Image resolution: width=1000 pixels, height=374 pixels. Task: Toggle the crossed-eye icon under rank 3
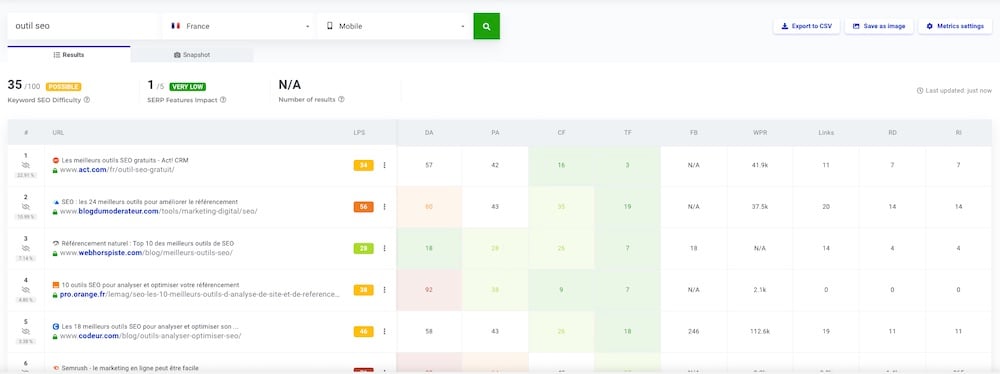pyautogui.click(x=26, y=248)
